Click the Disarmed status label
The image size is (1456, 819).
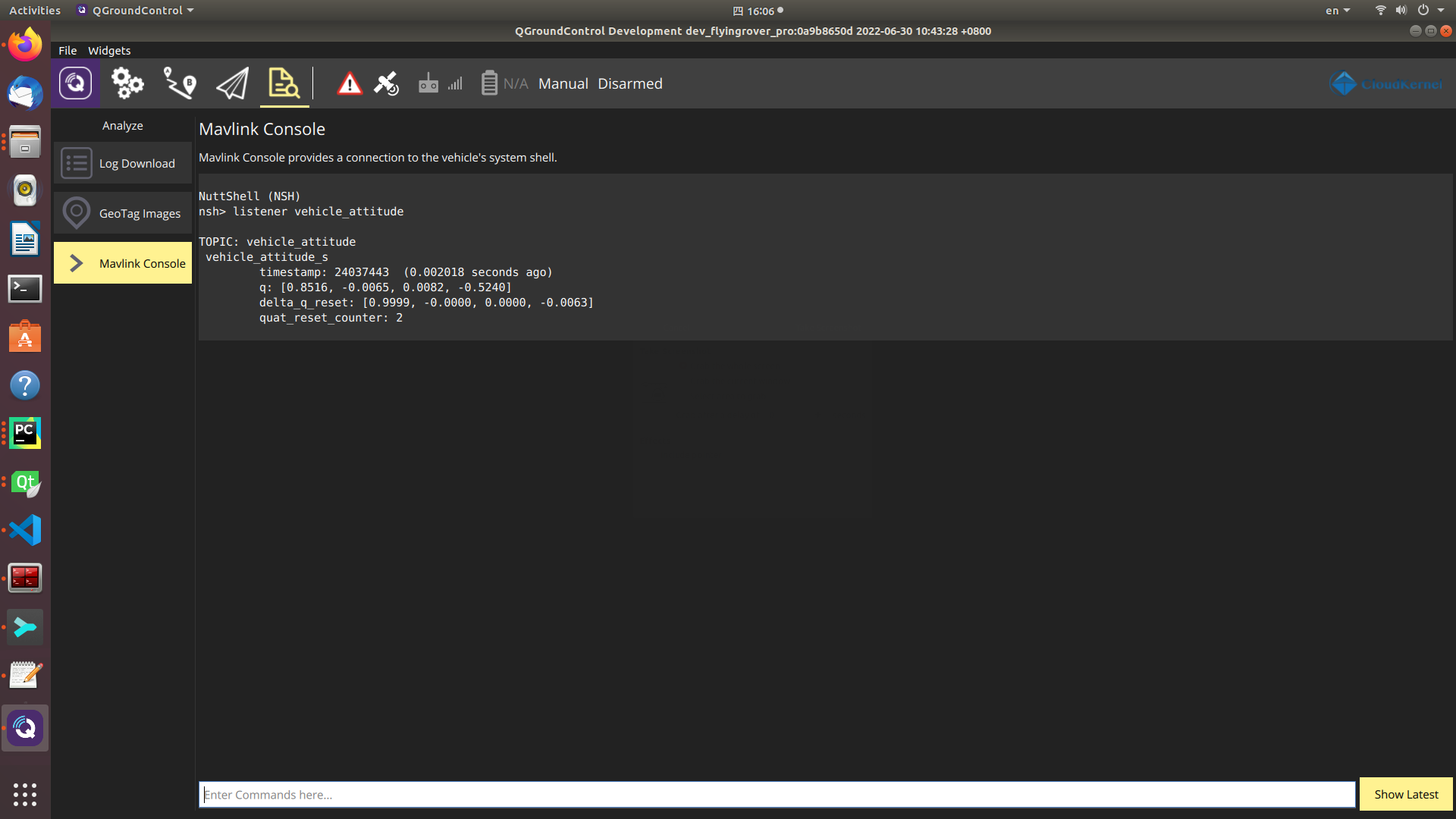pyautogui.click(x=629, y=83)
